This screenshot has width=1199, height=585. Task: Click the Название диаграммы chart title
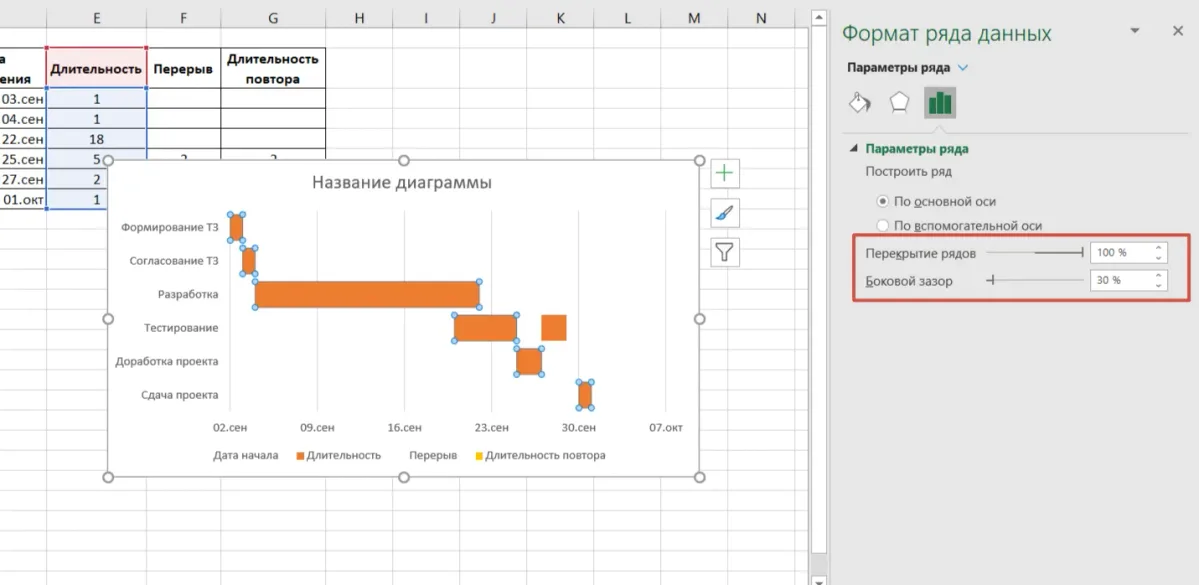(x=402, y=183)
